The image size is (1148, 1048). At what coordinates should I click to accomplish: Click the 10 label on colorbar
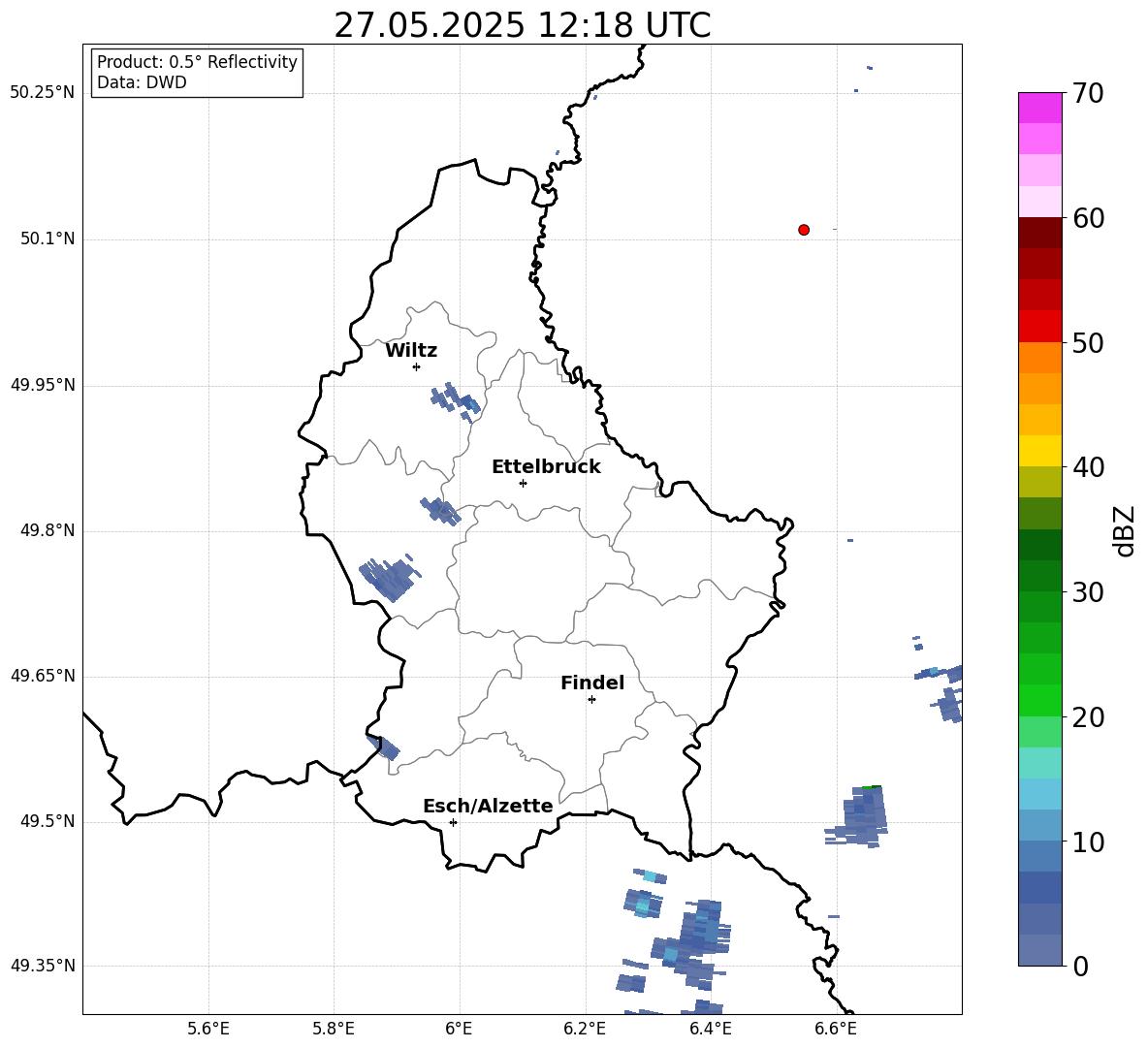[1088, 842]
